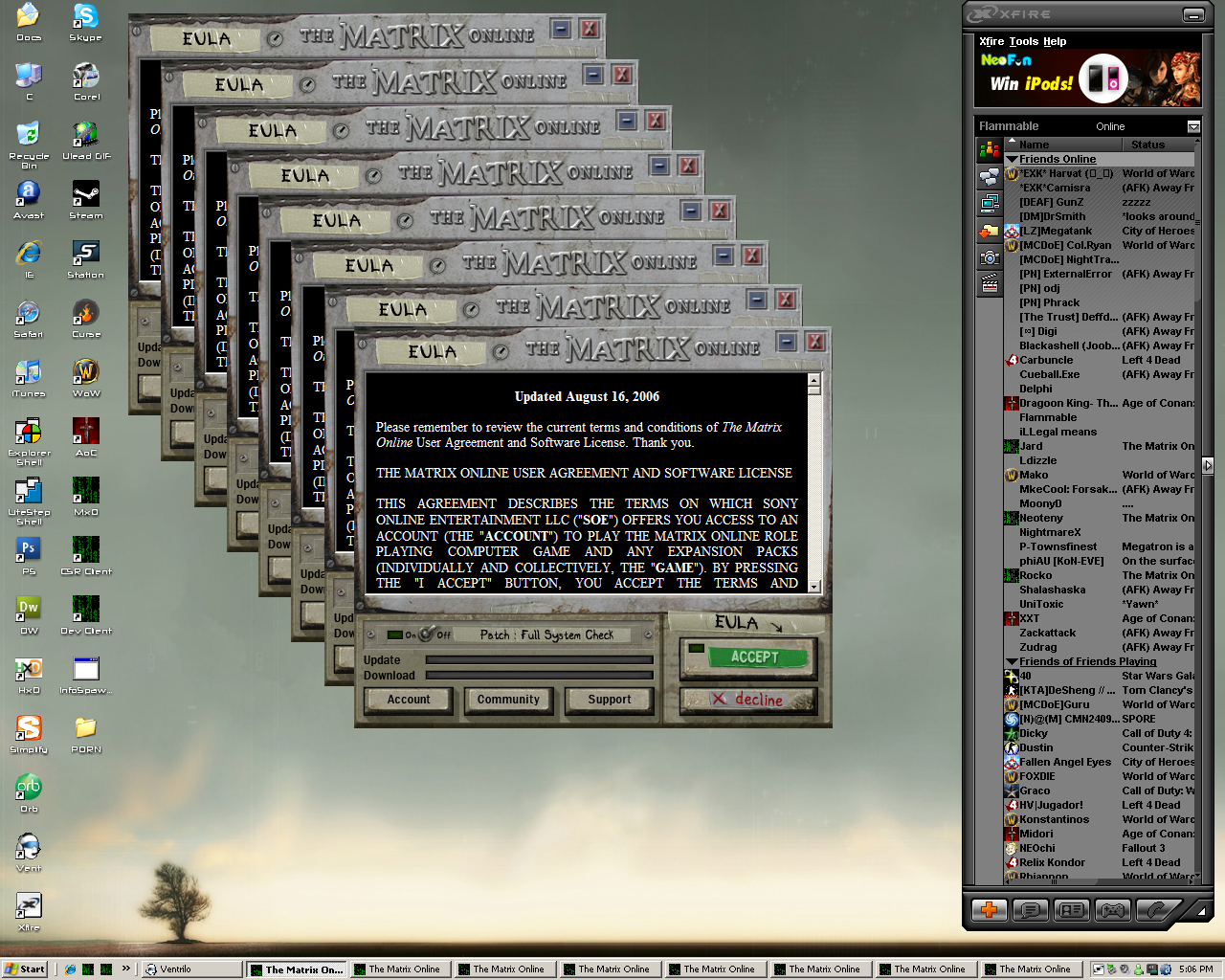1225x980 pixels.
Task: Click the orange plus add-friend button in Xfire
Action: pyautogui.click(x=990, y=909)
